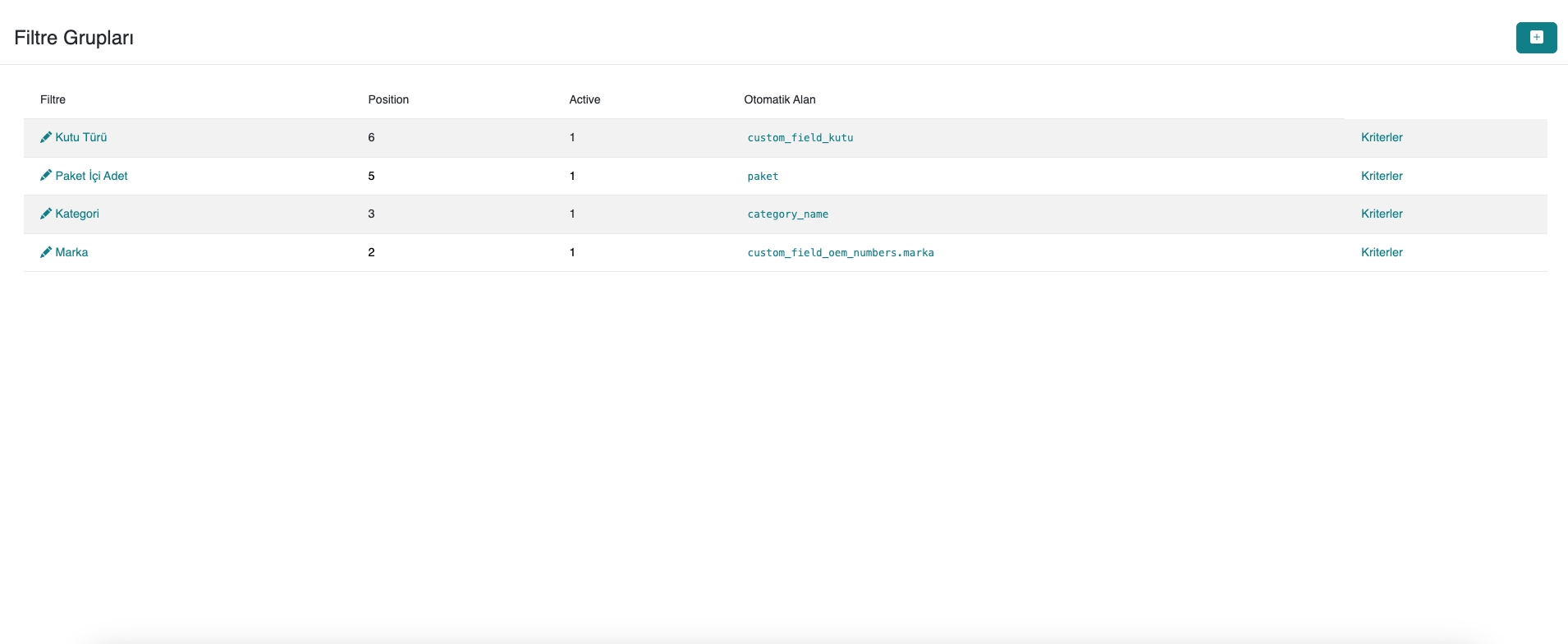This screenshot has width=1568, height=644.
Task: Open the Kutu Türü filter link
Action: point(81,137)
